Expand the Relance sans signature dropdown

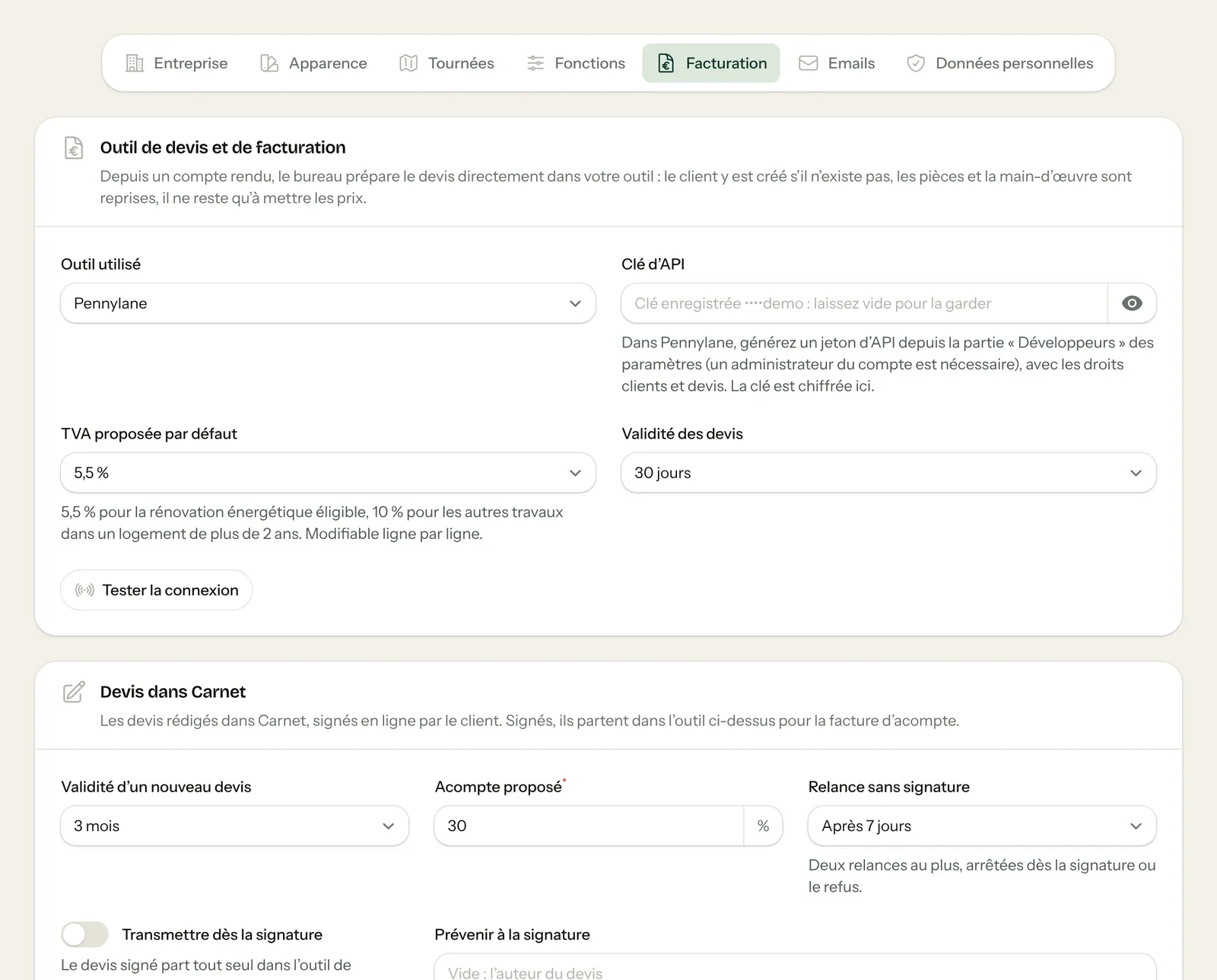coord(982,826)
